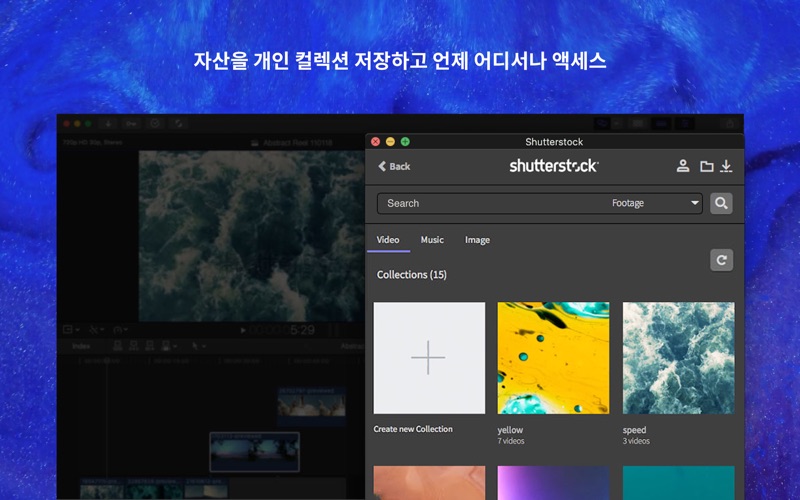The width and height of the screenshot is (800, 500).
Task: Click the play button beside the timecode
Action: click(243, 330)
